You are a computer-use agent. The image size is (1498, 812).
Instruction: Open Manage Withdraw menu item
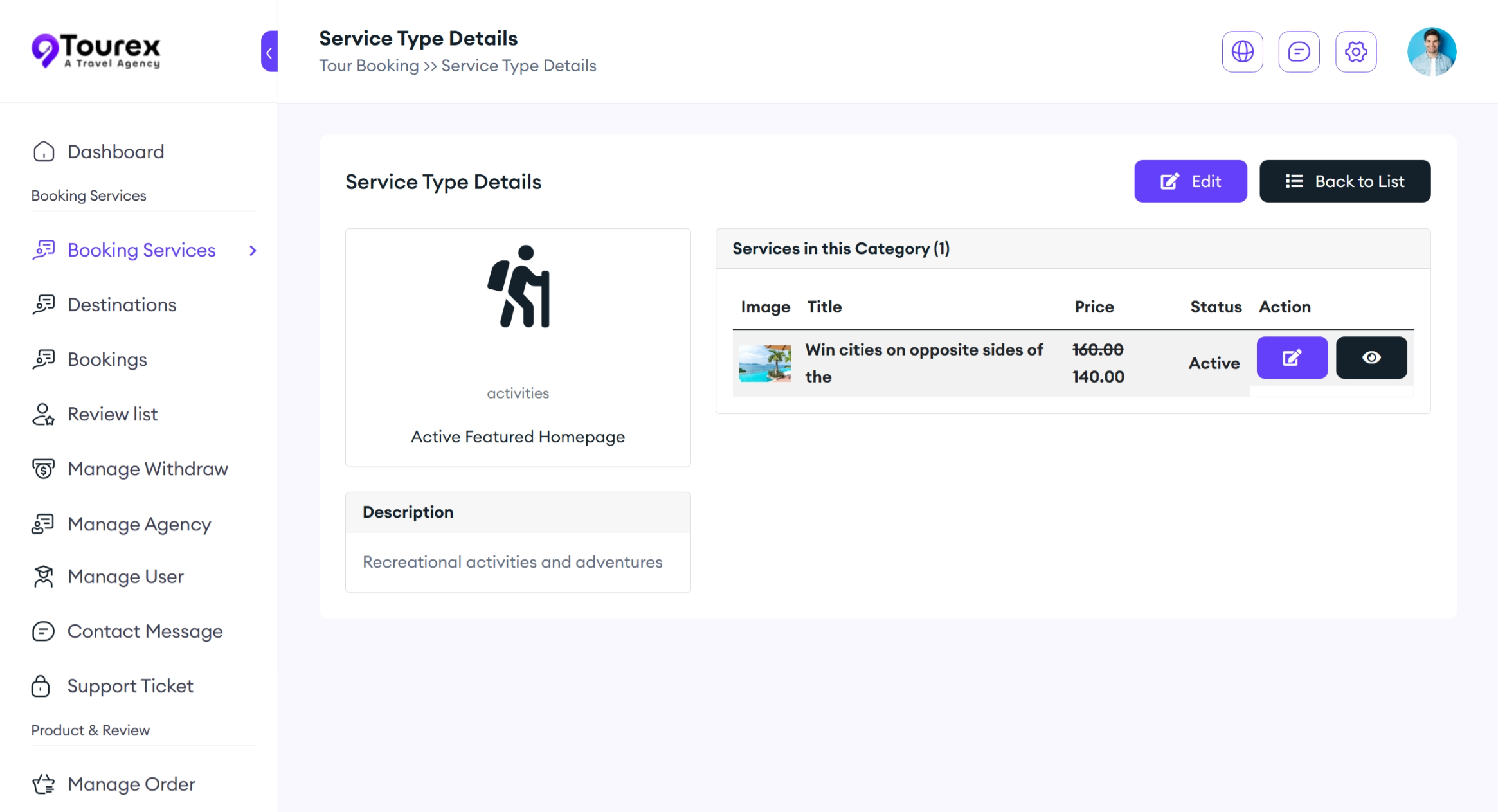(x=148, y=469)
